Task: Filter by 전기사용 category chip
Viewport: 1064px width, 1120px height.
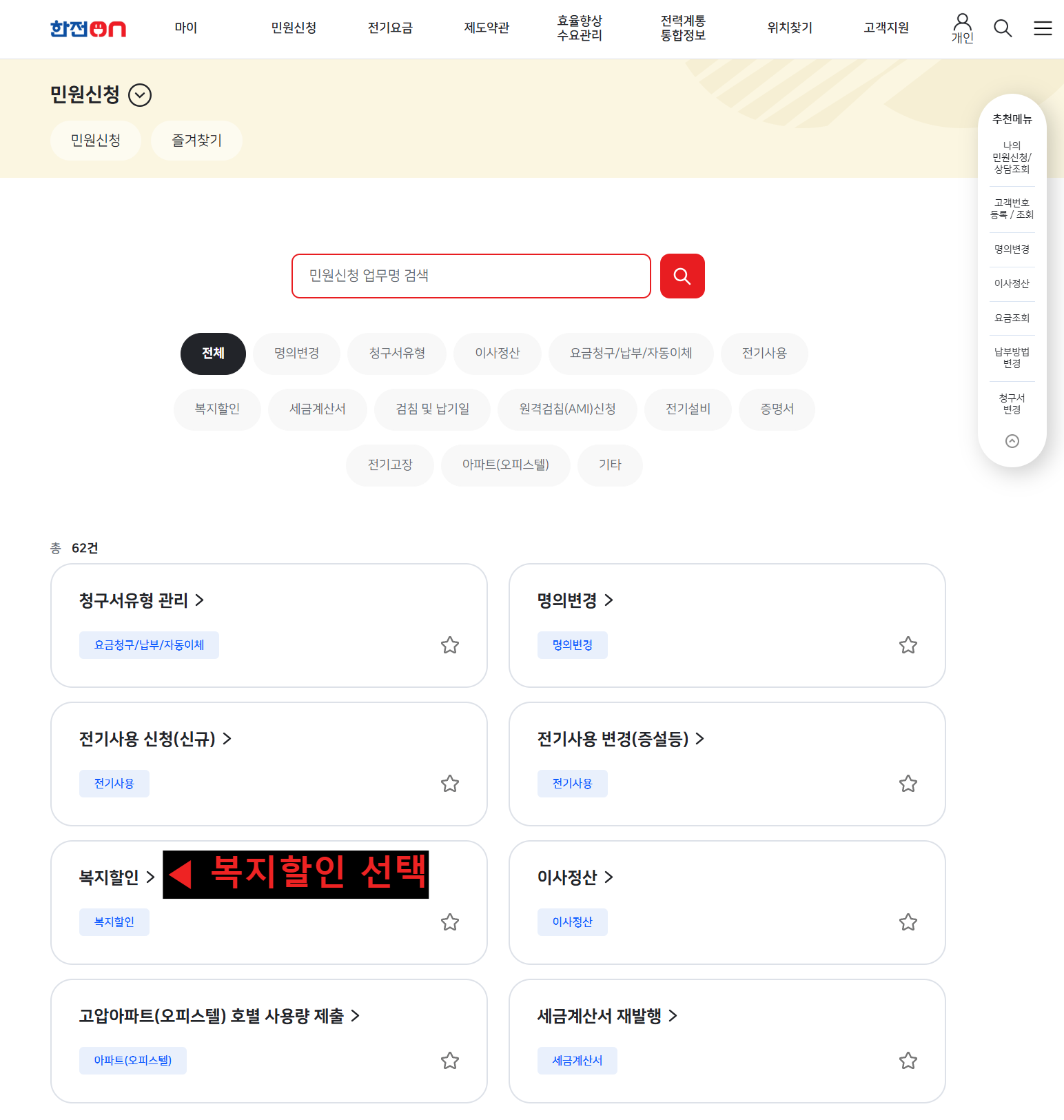Action: click(764, 354)
